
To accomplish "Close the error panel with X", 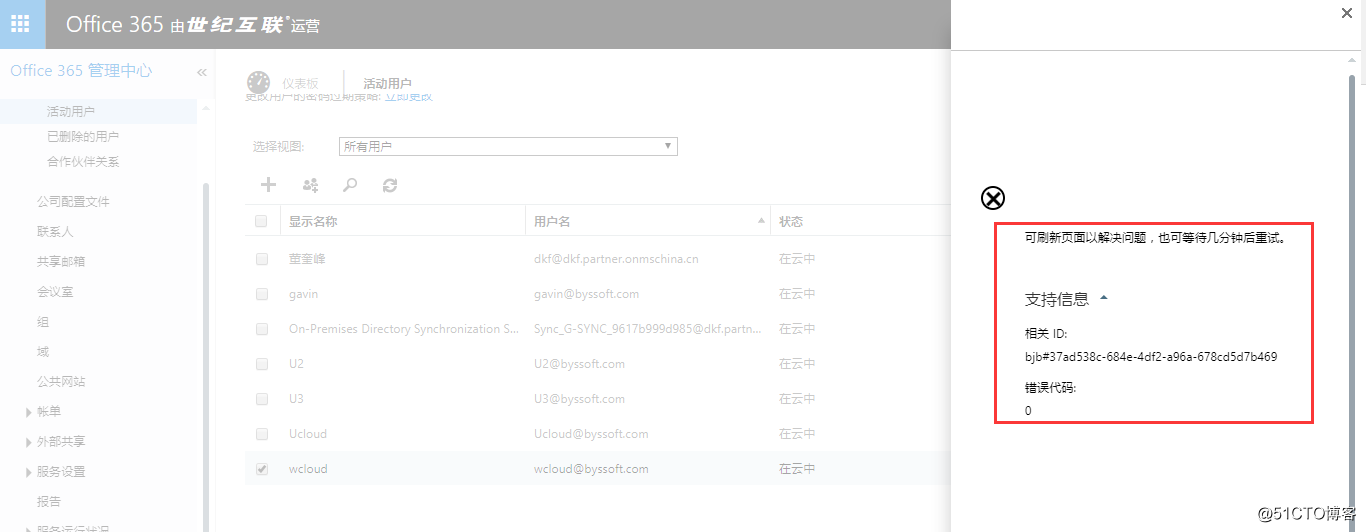I will 1346,12.
